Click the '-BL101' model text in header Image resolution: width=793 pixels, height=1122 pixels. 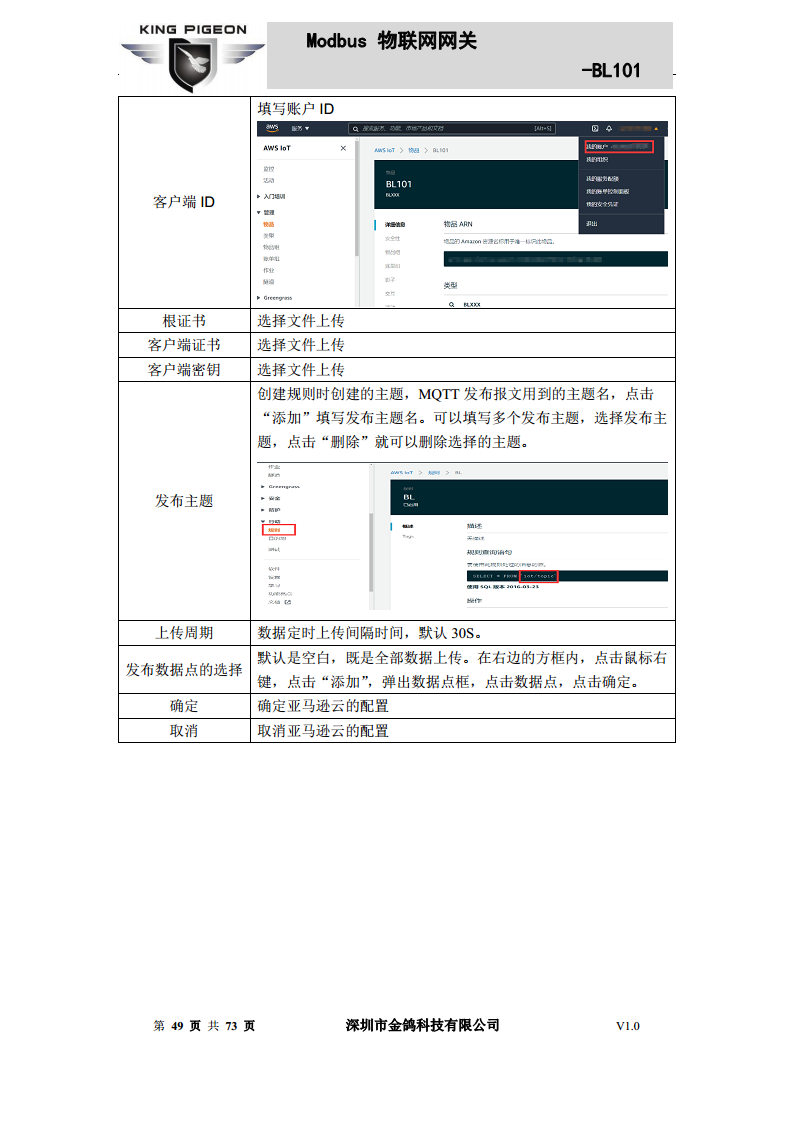pos(611,70)
